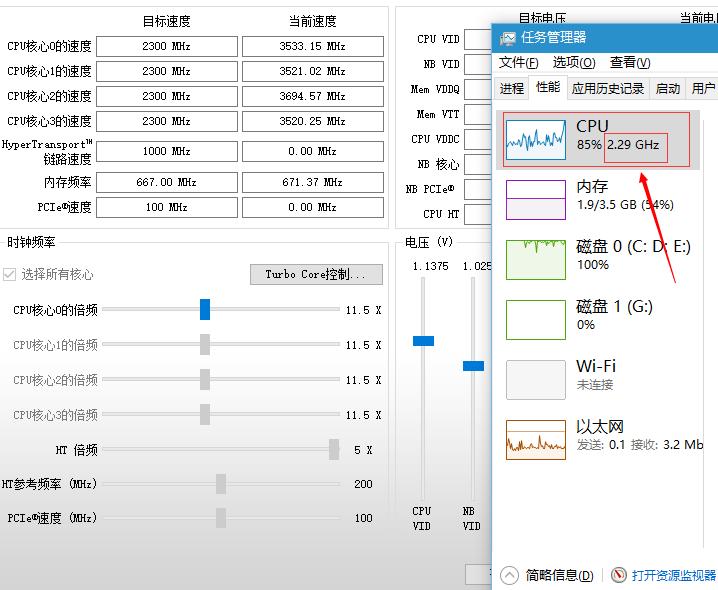Viewport: 718px width, 590px height.
Task: Switch to the 进程 tab
Action: pyautogui.click(x=511, y=88)
